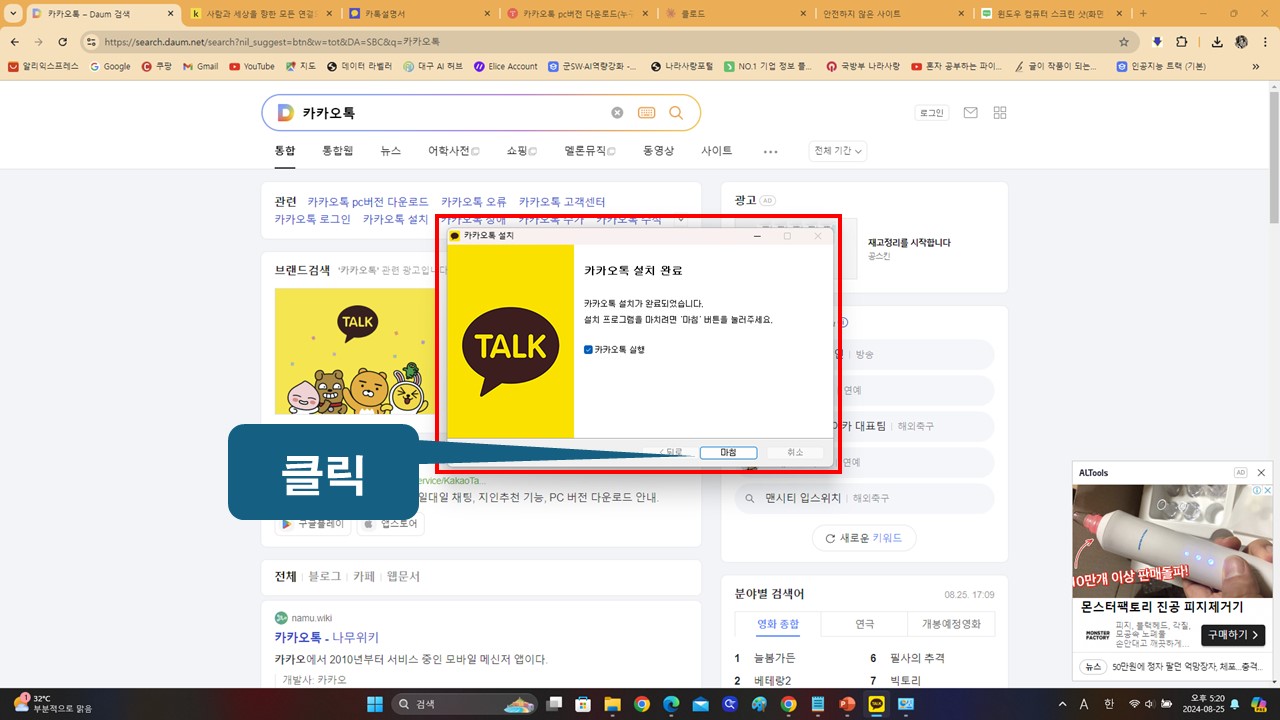The height and width of the screenshot is (720, 1280).
Task: Select the 연극 tab
Action: coord(864,624)
